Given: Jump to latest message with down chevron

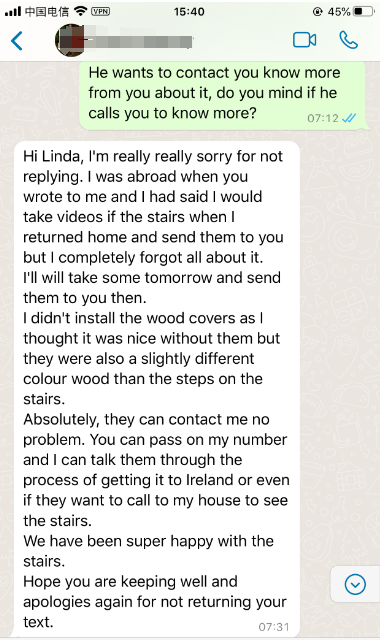Looking at the screenshot, I should 355,584.
